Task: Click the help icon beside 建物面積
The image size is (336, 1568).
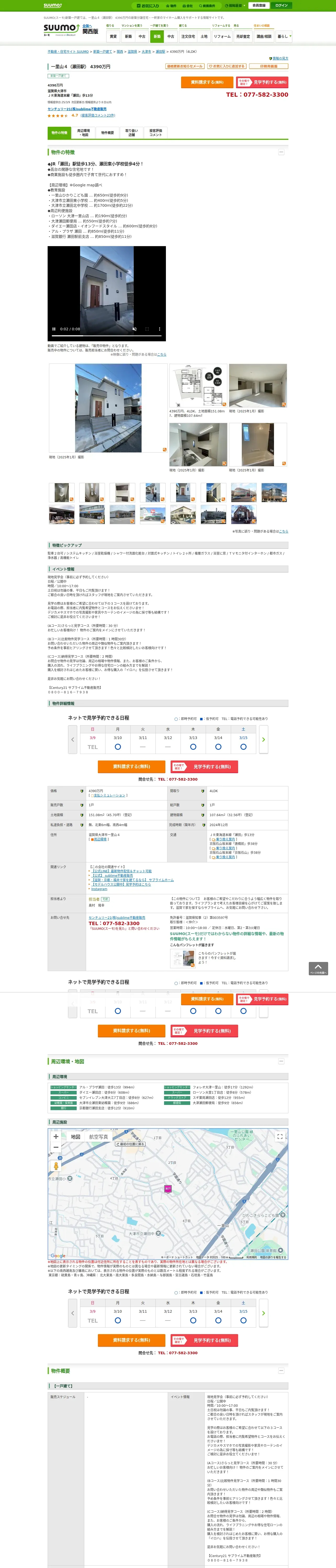Action: 203,815
